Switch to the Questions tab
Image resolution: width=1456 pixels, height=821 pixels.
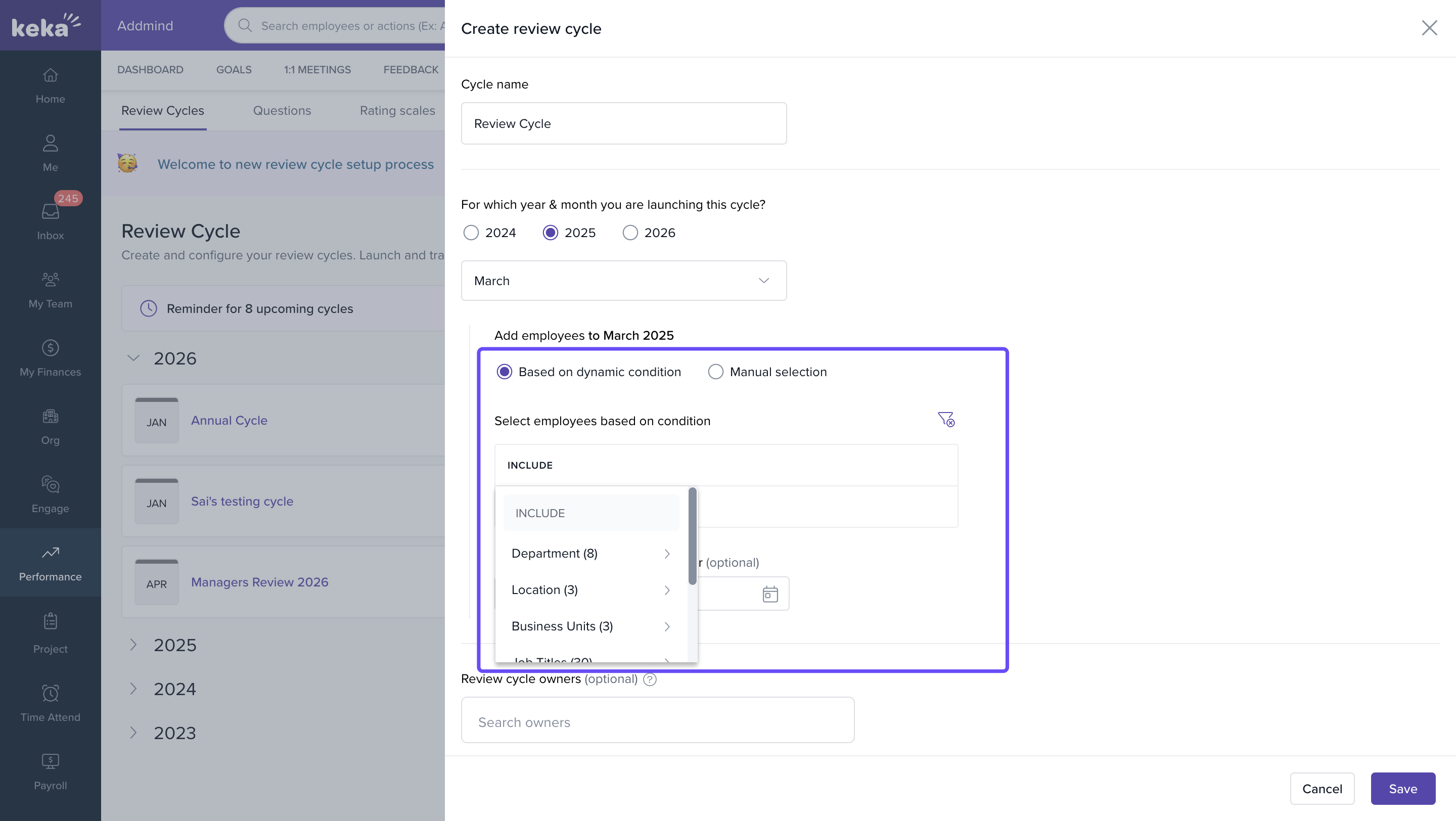282,111
